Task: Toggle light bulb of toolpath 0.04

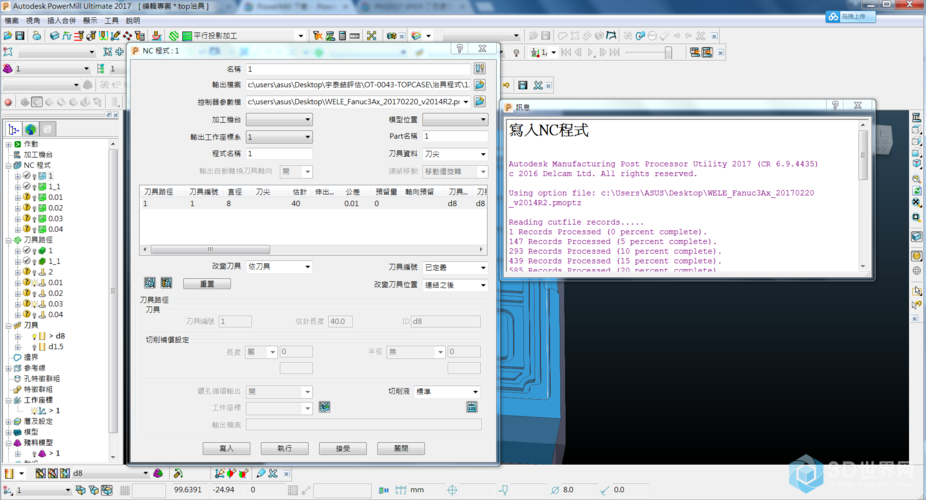Action: 34,315
